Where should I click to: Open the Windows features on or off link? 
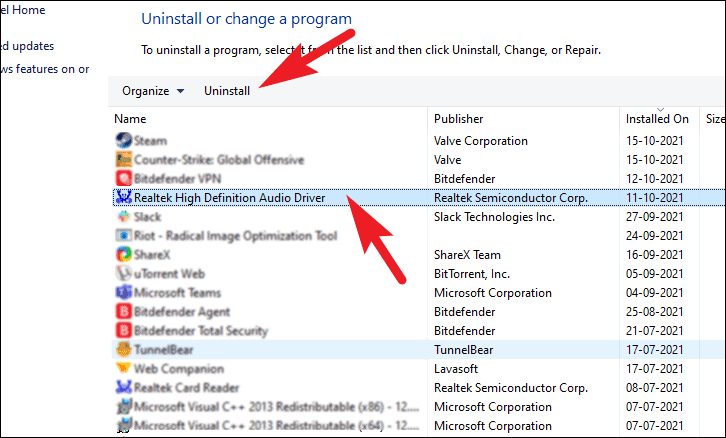(x=44, y=69)
